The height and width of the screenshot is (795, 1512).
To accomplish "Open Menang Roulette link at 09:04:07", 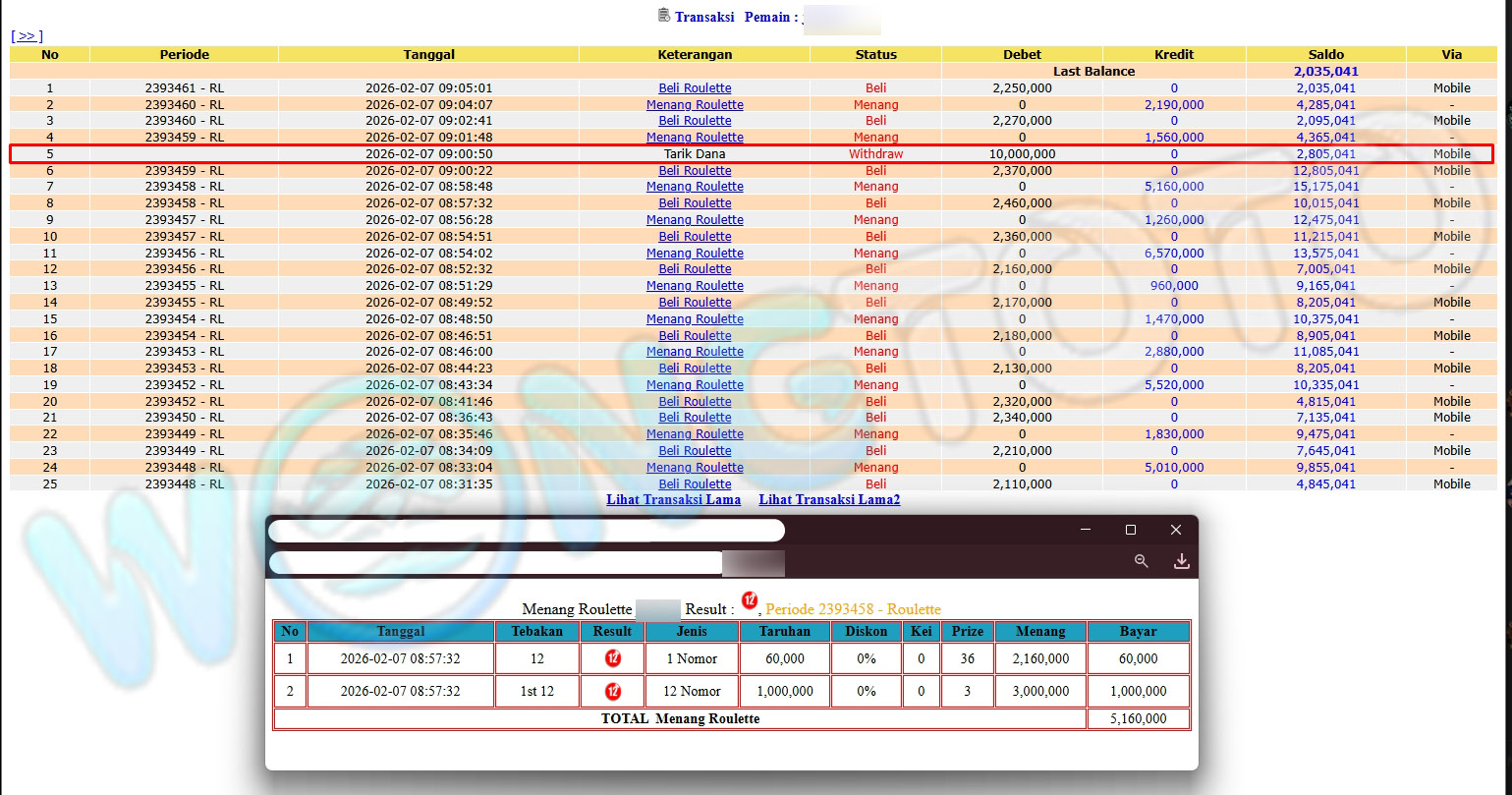I will (695, 105).
